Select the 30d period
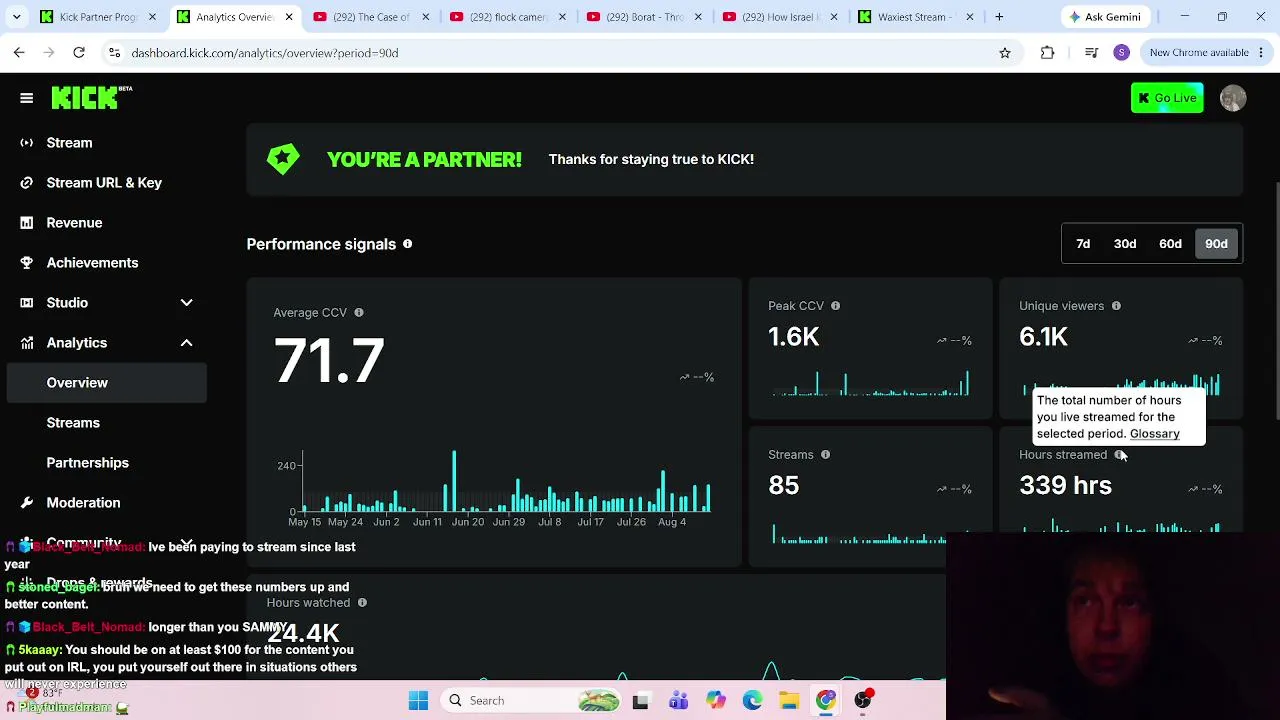 click(1125, 244)
